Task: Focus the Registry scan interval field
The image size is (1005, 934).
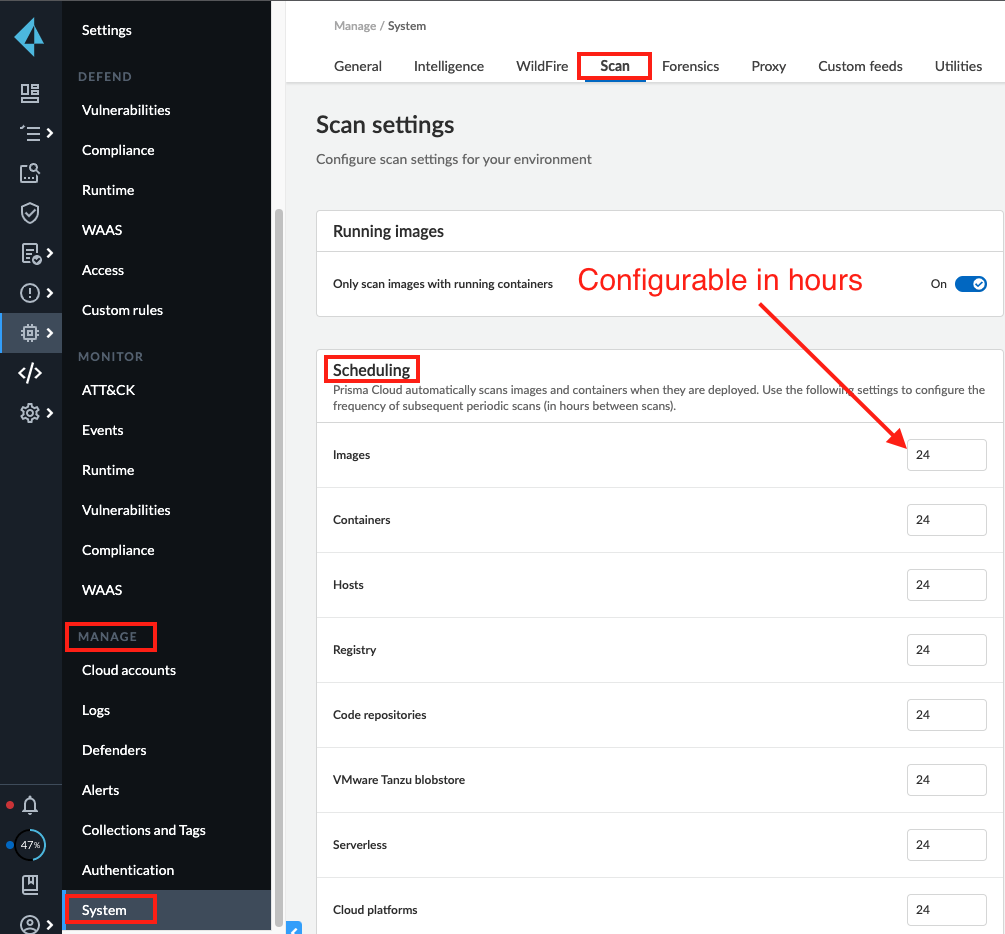Action: [946, 650]
